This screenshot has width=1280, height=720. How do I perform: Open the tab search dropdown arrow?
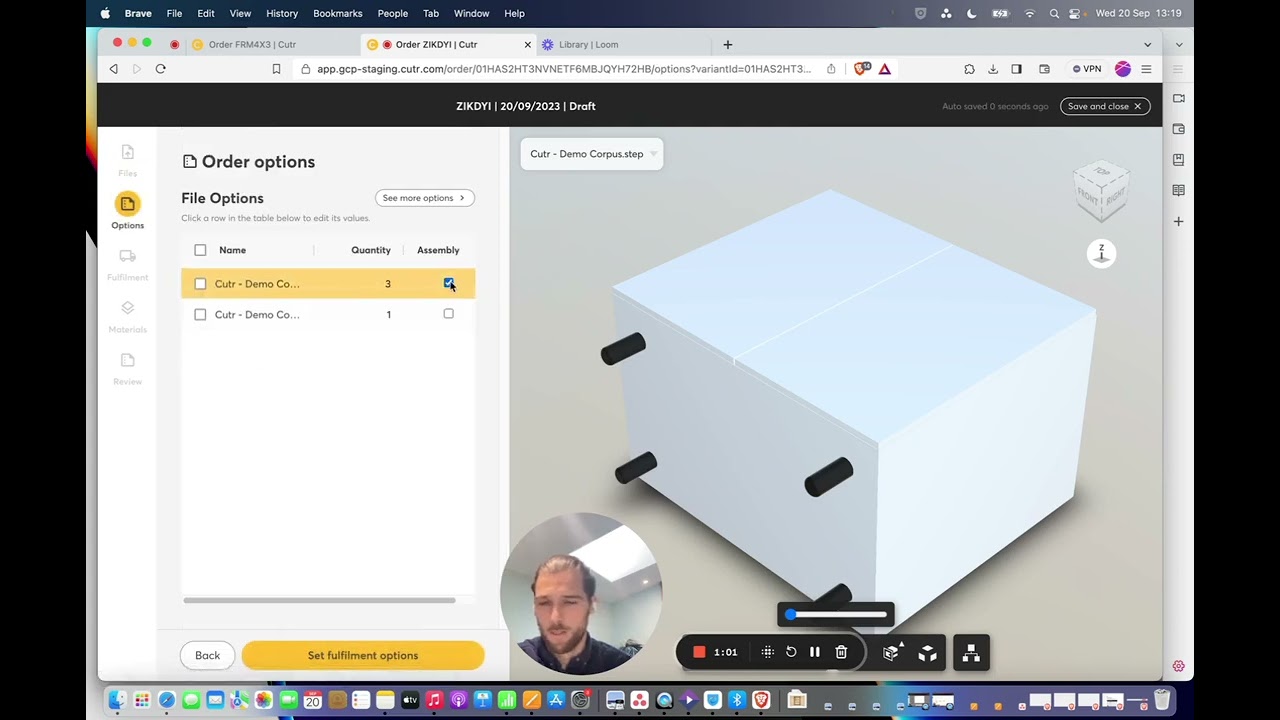click(1147, 44)
